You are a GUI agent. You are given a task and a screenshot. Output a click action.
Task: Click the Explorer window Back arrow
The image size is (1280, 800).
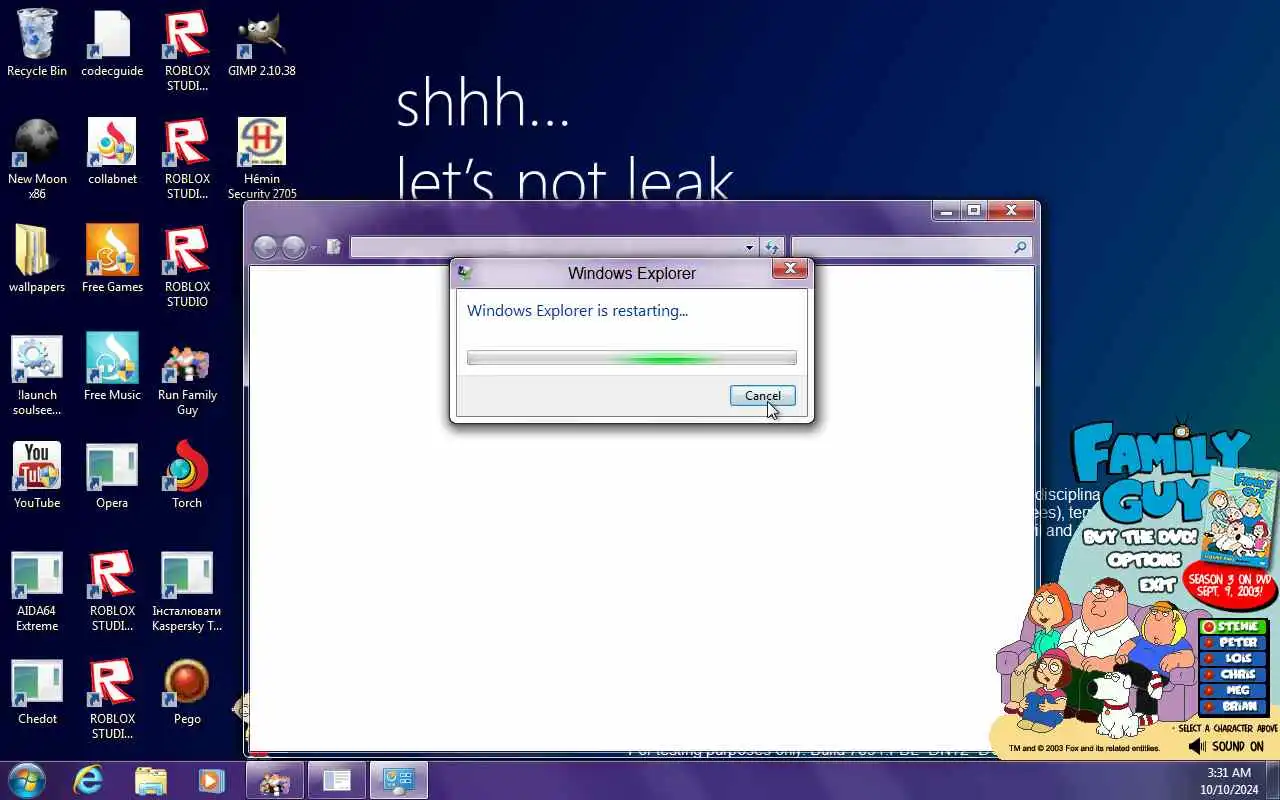tap(265, 247)
